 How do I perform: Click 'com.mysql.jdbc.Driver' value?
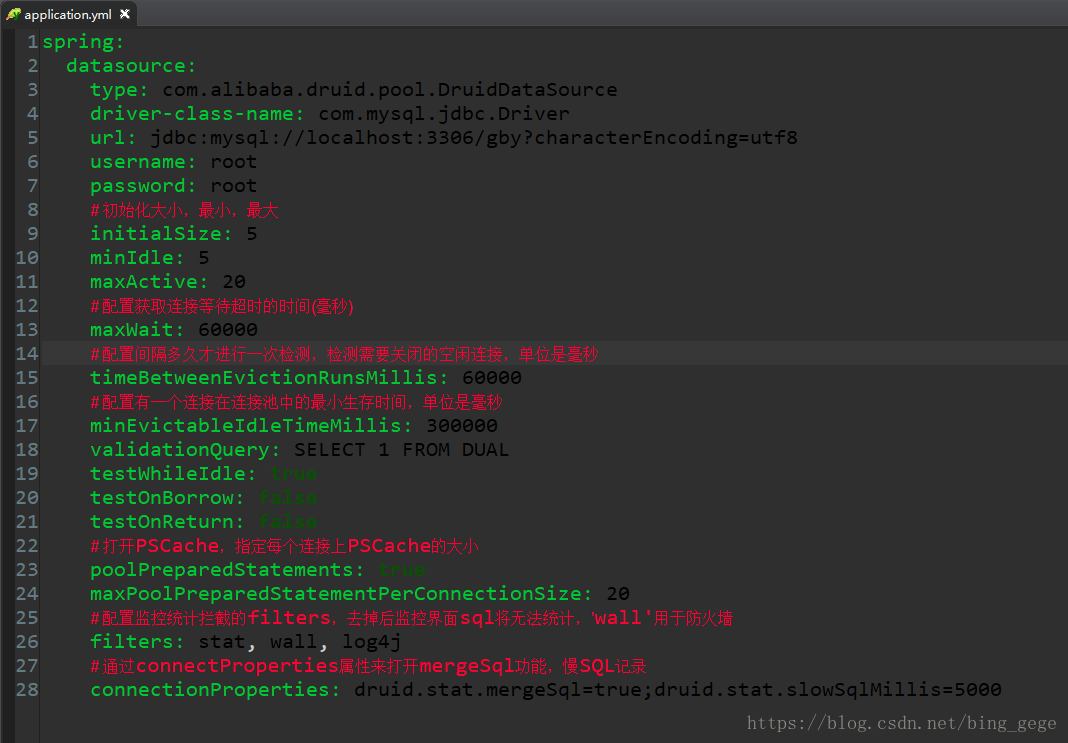click(443, 114)
